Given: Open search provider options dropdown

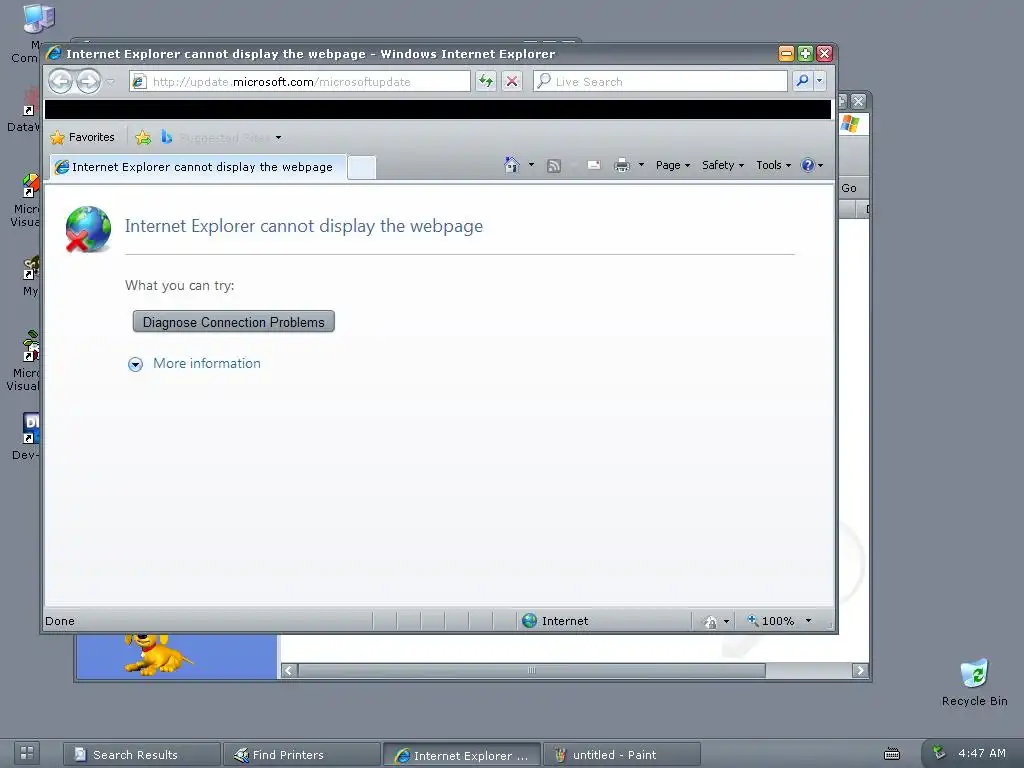Looking at the screenshot, I should click(x=820, y=81).
